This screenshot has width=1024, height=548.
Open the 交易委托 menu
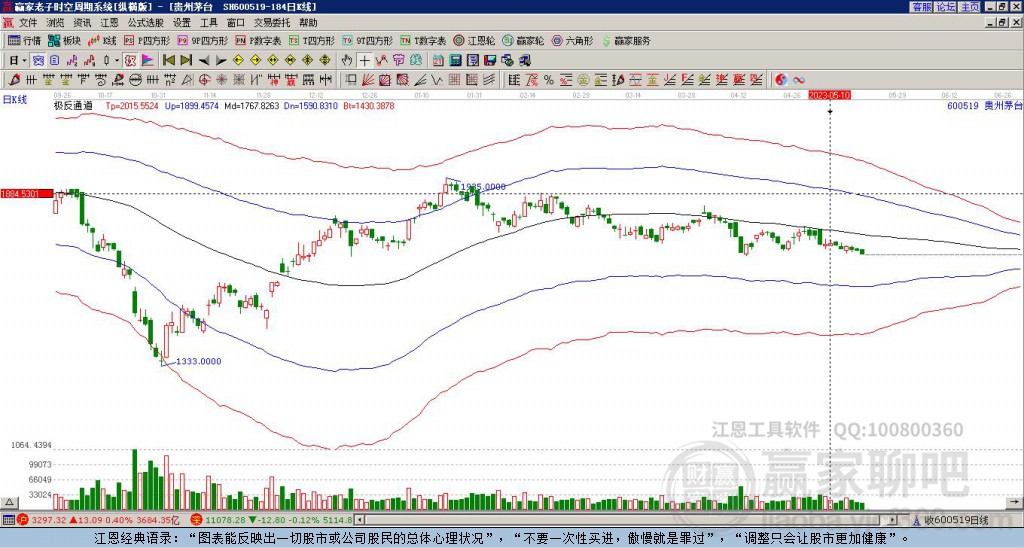pos(272,23)
